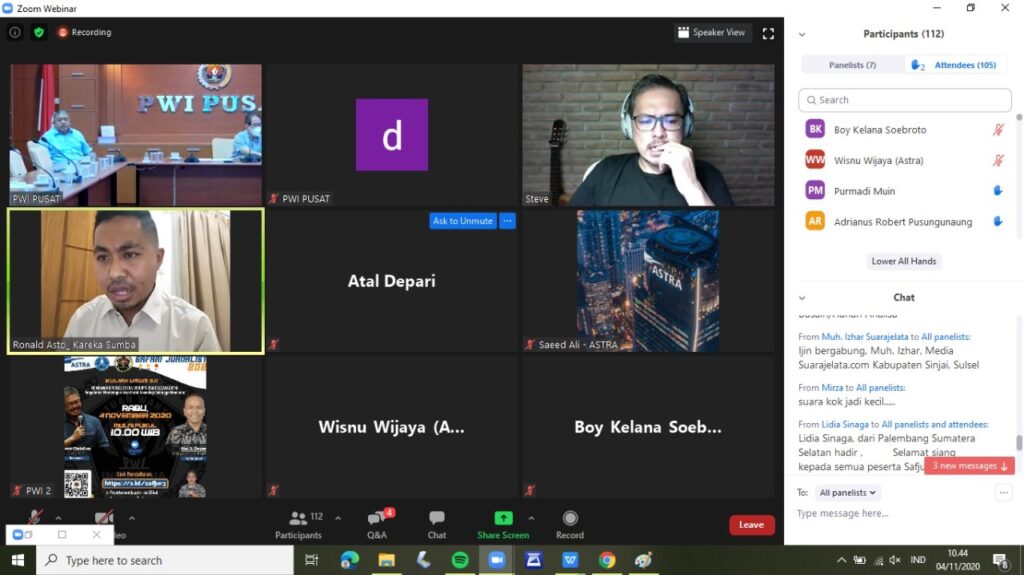Screen dimensions: 1024x575
Task: Open meeting information icon
Action: (14, 32)
